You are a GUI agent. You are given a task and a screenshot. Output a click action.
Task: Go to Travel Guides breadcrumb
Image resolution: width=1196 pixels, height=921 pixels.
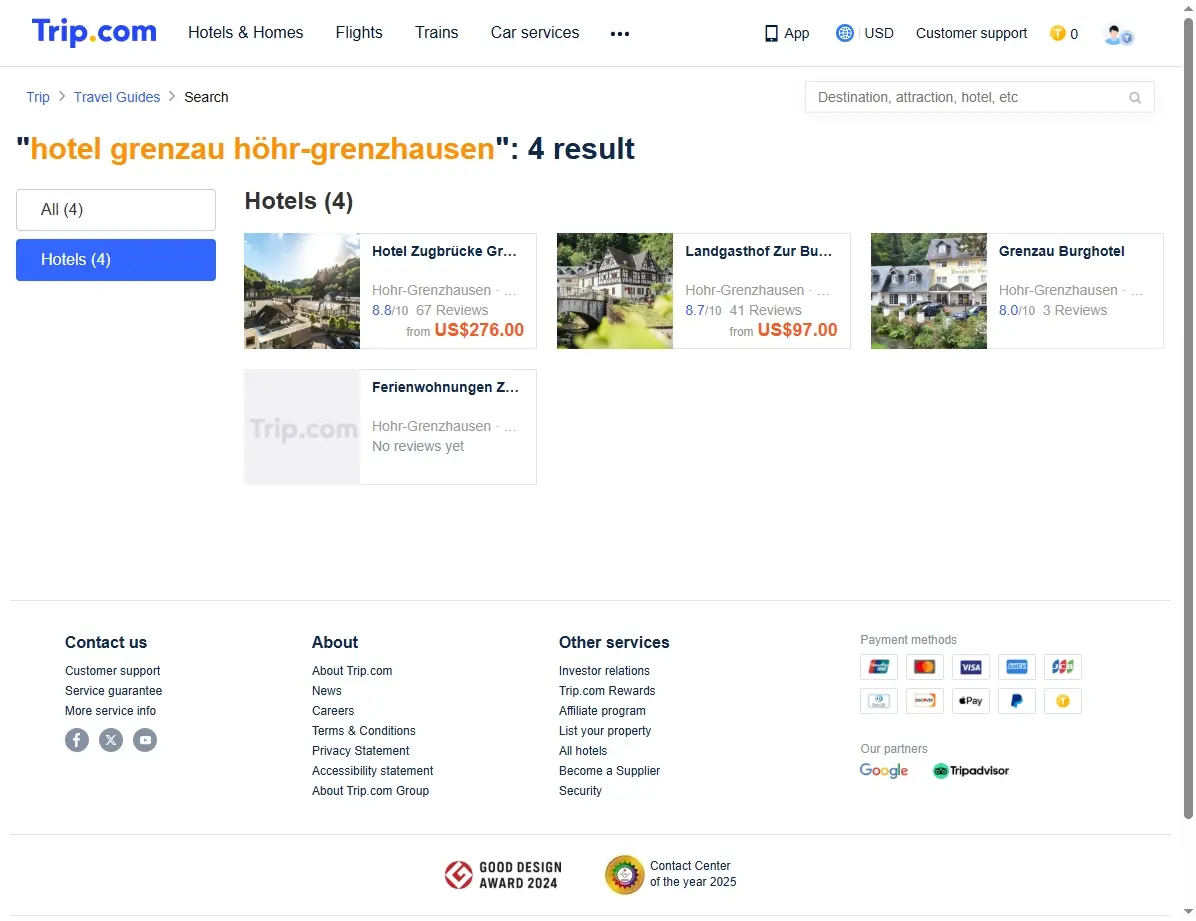pyautogui.click(x=117, y=97)
